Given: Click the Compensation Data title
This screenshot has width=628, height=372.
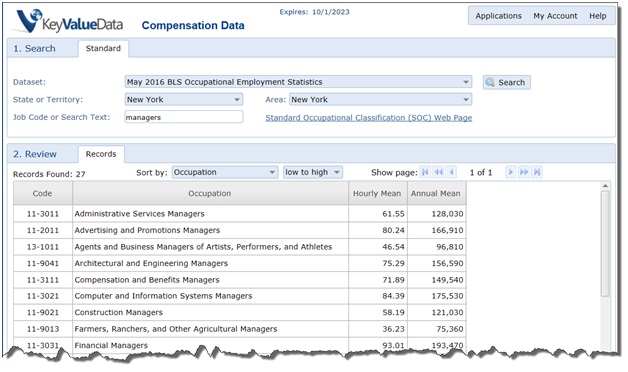Looking at the screenshot, I should click(x=193, y=25).
